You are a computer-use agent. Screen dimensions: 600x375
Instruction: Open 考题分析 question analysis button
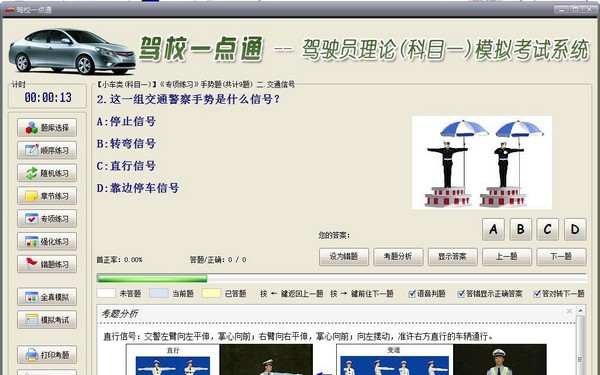pyautogui.click(x=398, y=257)
